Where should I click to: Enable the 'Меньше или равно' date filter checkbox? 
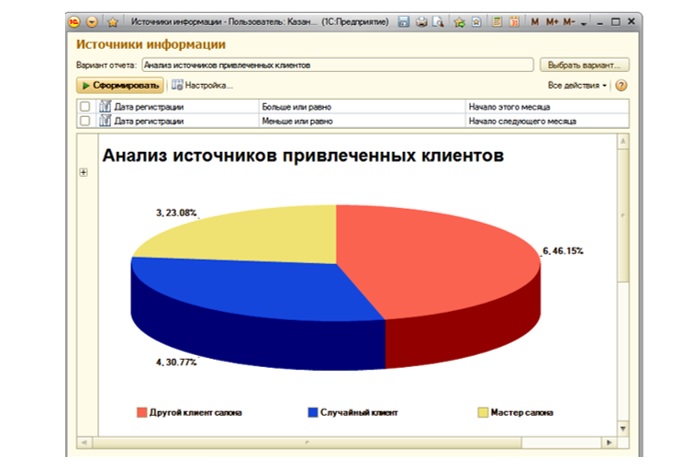click(x=85, y=121)
